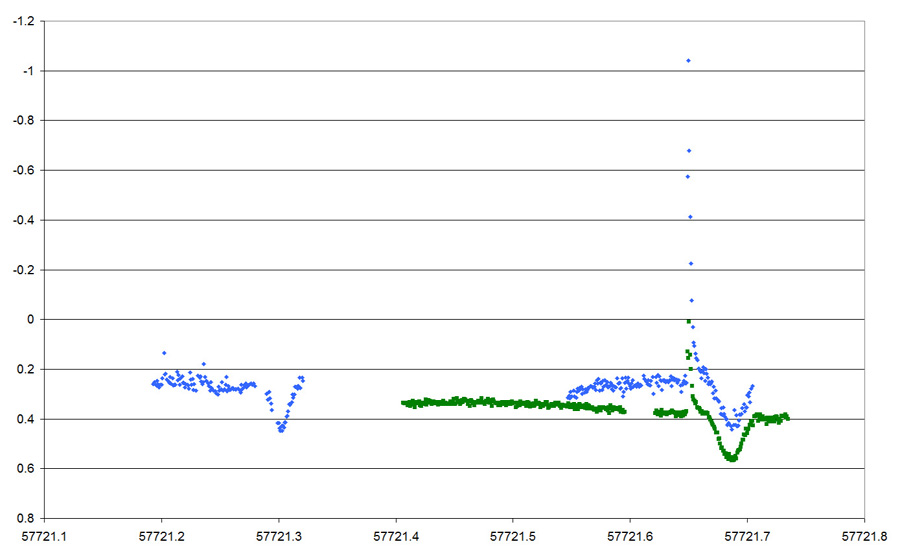The image size is (900, 555).
Task: Click the x-axis label 57721.5
Action: 513,537
